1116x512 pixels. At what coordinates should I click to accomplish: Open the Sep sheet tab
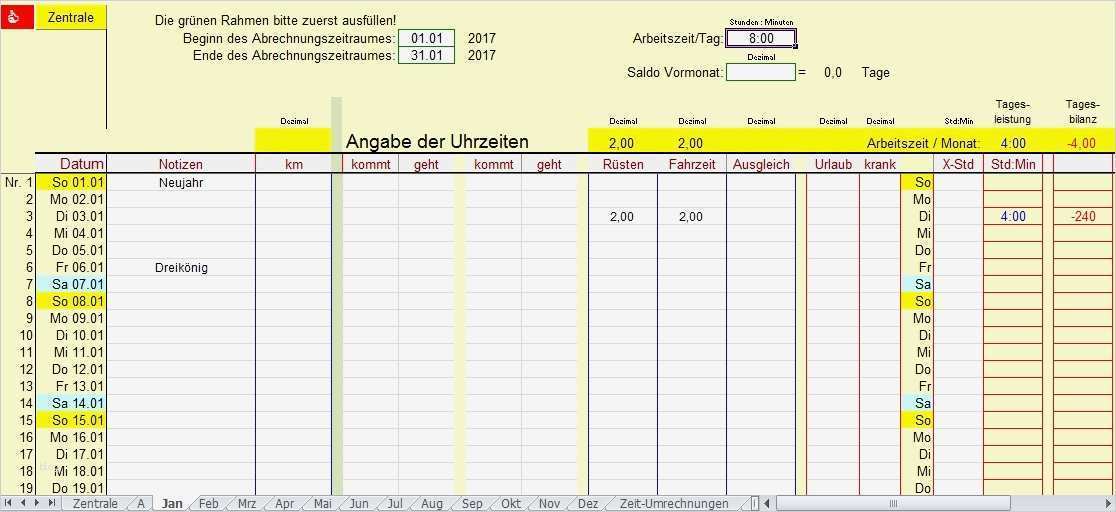(x=472, y=503)
